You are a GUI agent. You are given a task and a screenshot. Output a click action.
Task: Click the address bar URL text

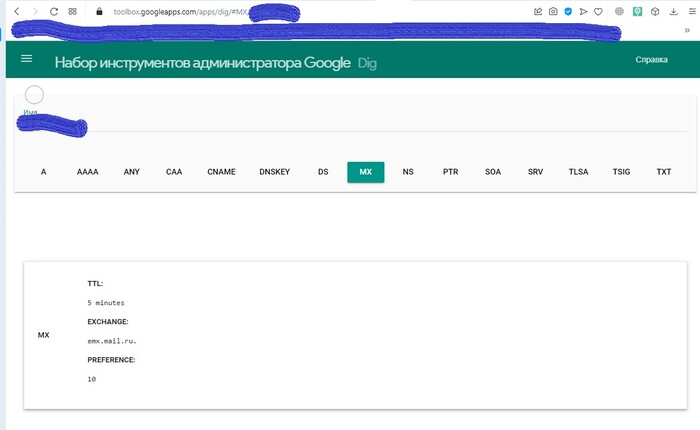click(x=180, y=12)
